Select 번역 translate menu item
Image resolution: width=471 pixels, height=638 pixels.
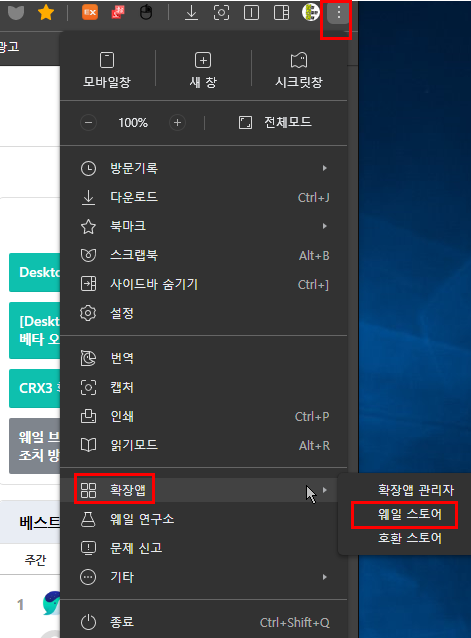203,358
